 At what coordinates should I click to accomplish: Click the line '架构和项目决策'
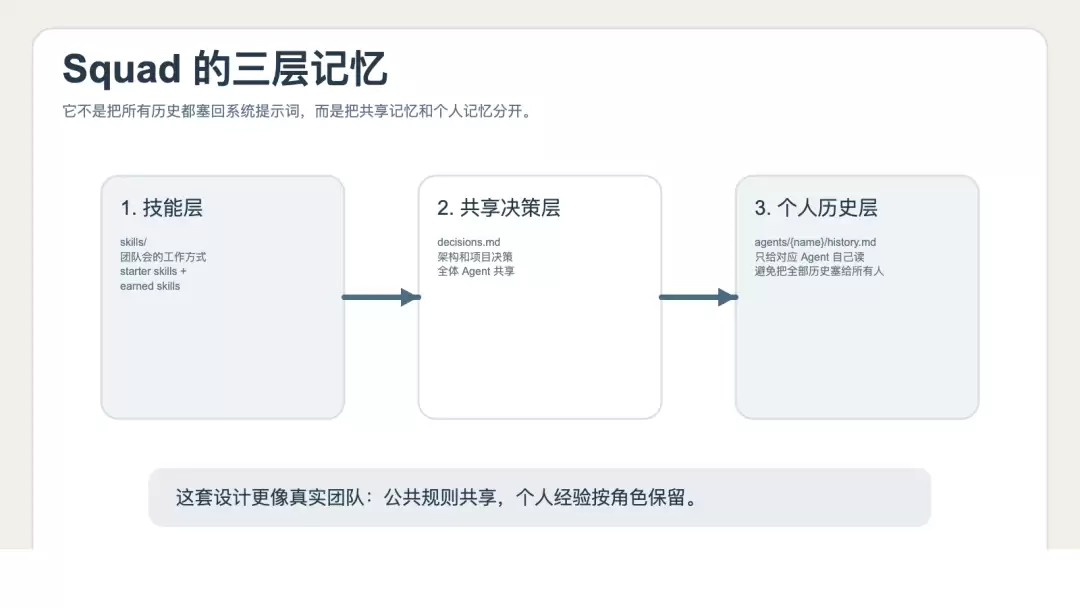[x=475, y=257]
